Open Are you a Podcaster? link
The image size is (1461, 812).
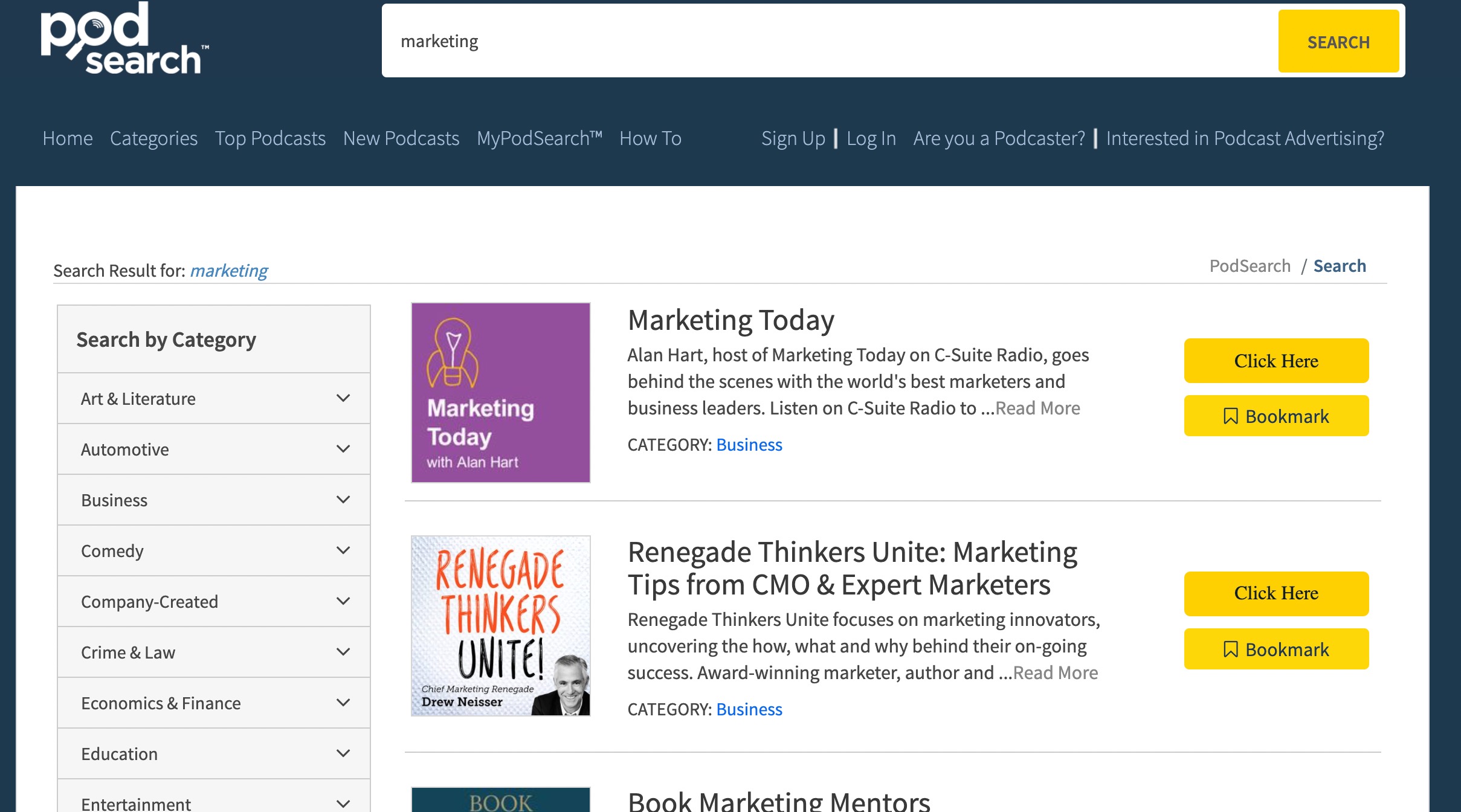coord(999,138)
